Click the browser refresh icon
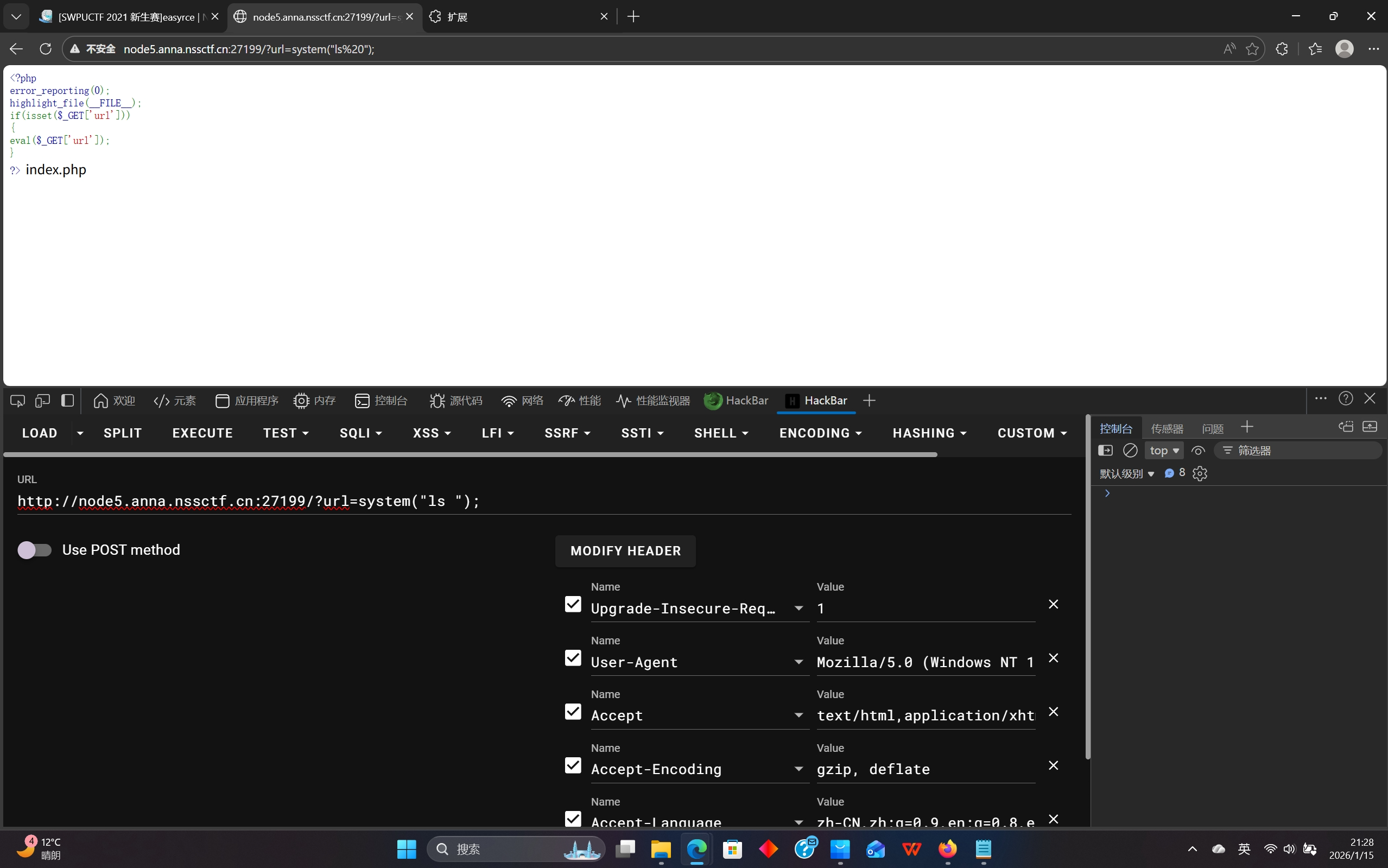This screenshot has width=1388, height=868. (x=46, y=49)
